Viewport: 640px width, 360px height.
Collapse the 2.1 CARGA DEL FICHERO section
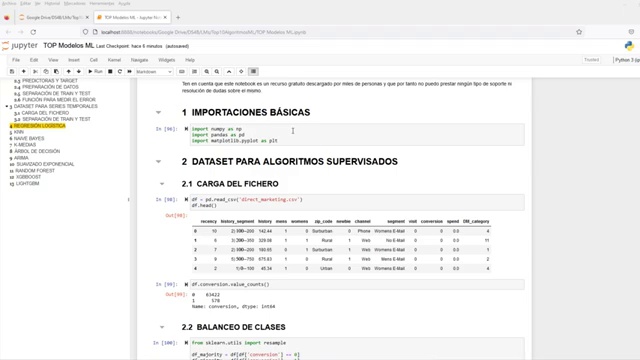point(162,184)
